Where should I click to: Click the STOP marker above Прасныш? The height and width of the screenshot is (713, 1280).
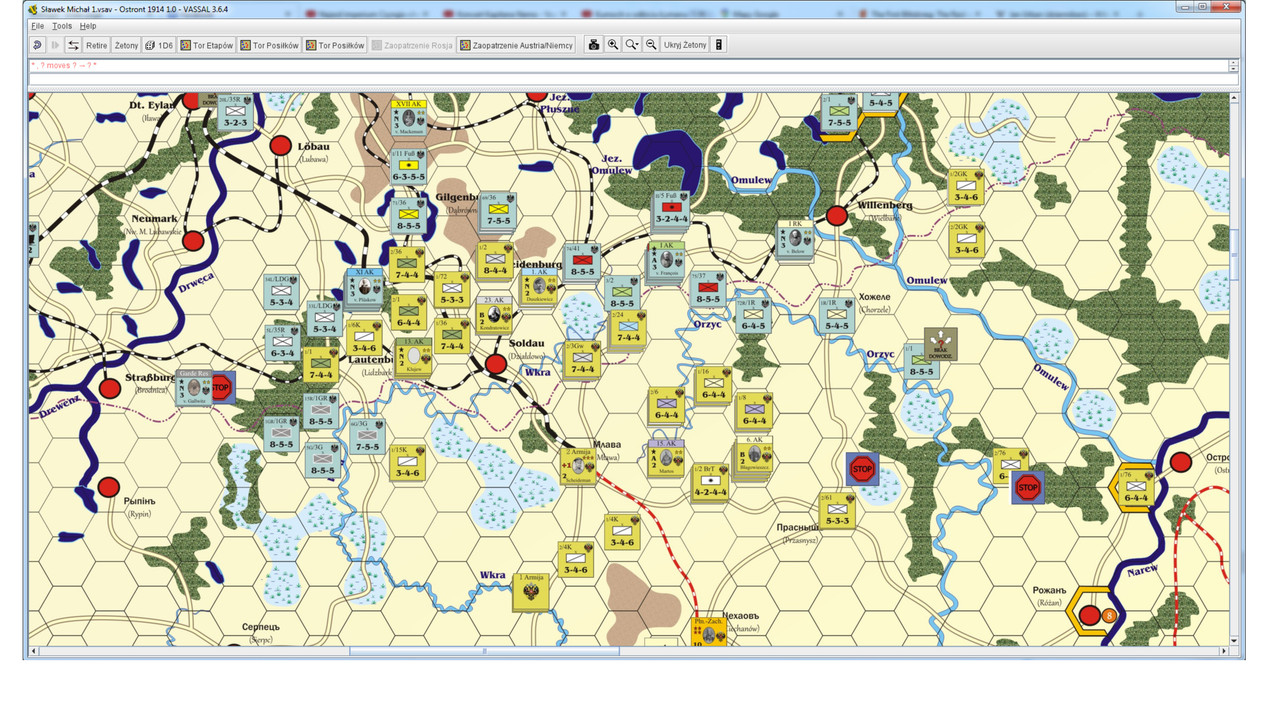pyautogui.click(x=862, y=469)
